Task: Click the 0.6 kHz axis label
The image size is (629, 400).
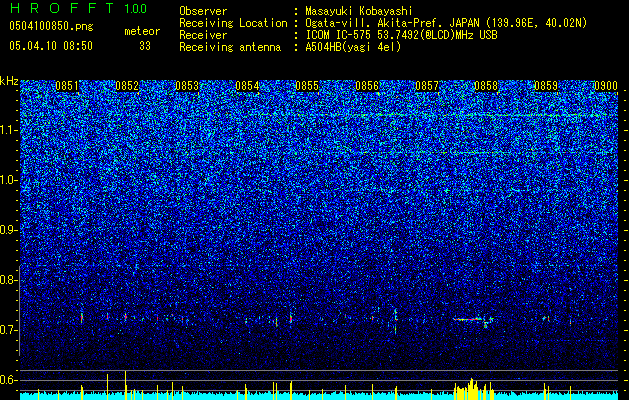Action: [8, 380]
